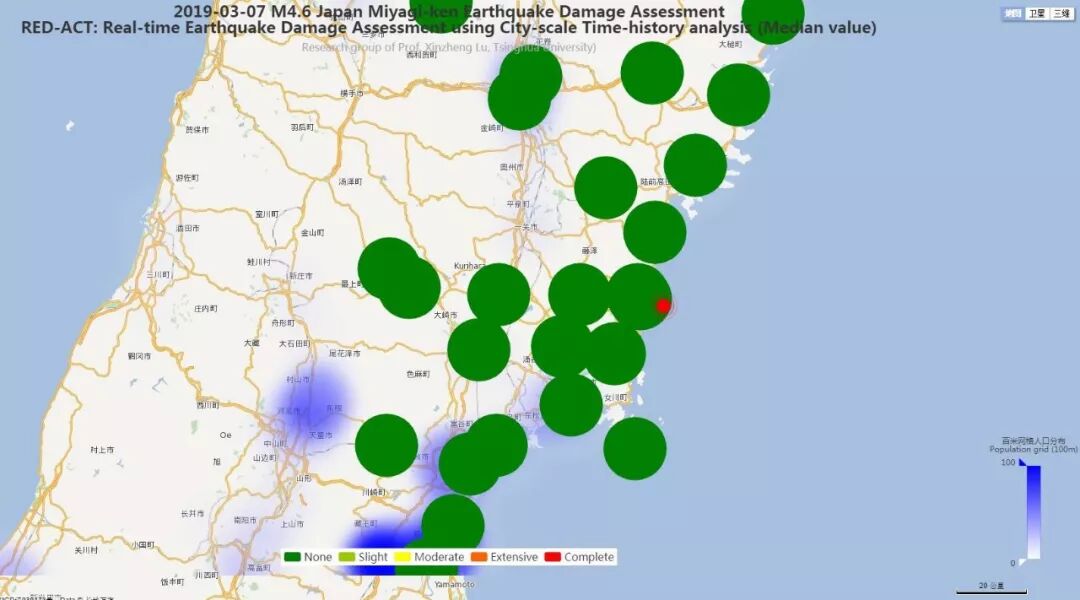Image resolution: width=1080 pixels, height=600 pixels.
Task: Click the upper handle of the population slider at 100
Action: coord(1022,463)
